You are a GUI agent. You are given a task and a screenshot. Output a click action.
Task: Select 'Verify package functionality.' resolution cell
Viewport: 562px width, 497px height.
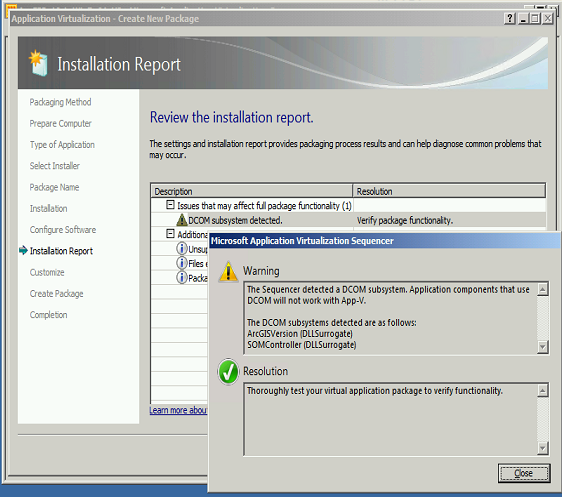tap(405, 220)
